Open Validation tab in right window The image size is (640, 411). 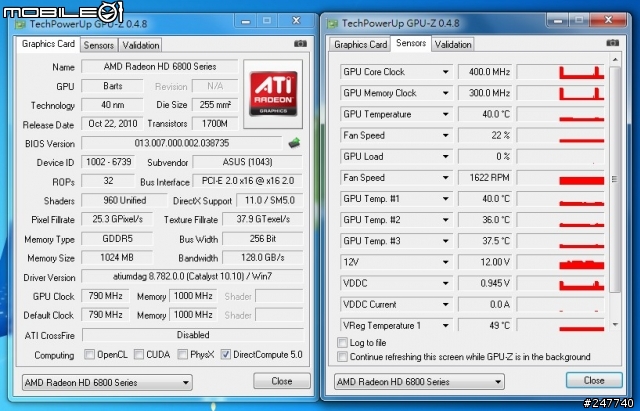[x=453, y=44]
